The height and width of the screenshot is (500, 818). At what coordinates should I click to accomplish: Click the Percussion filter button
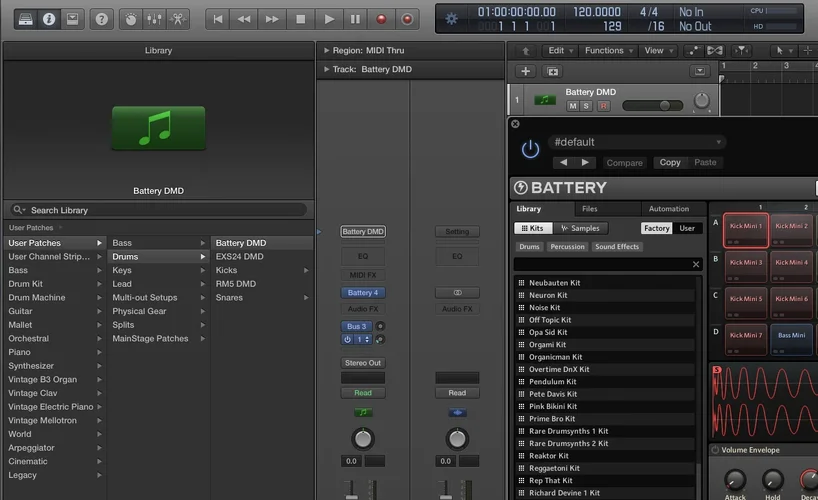tap(567, 247)
